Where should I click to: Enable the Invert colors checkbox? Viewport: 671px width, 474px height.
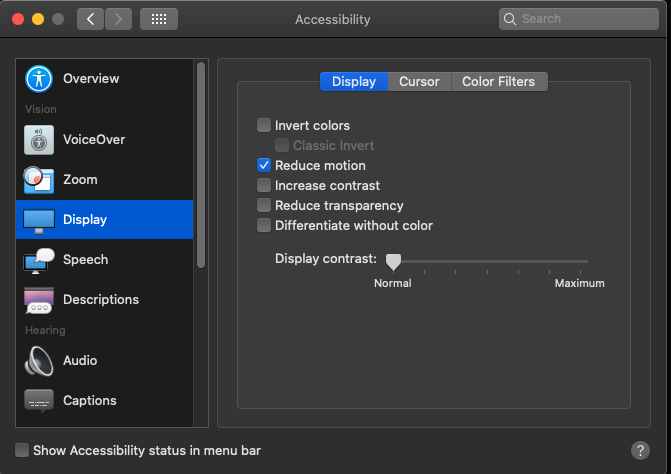point(264,126)
